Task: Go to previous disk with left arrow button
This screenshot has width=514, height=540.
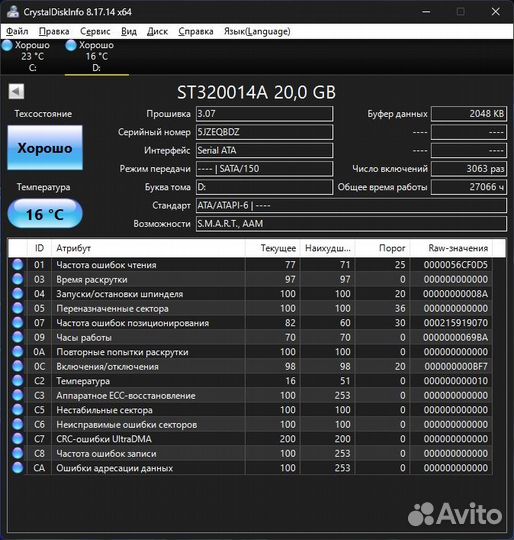Action: (16, 92)
